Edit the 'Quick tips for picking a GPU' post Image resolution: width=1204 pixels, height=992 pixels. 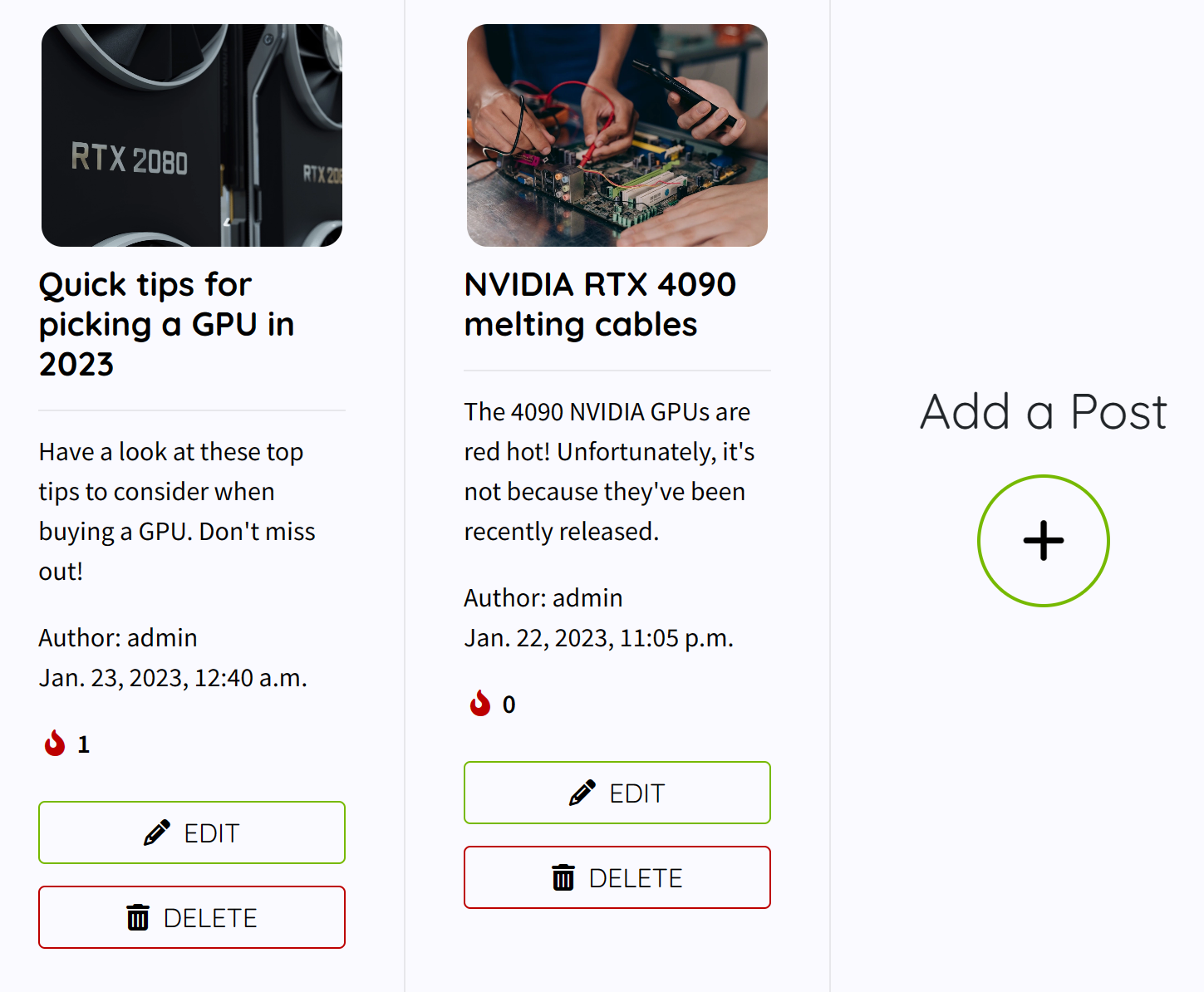(192, 832)
